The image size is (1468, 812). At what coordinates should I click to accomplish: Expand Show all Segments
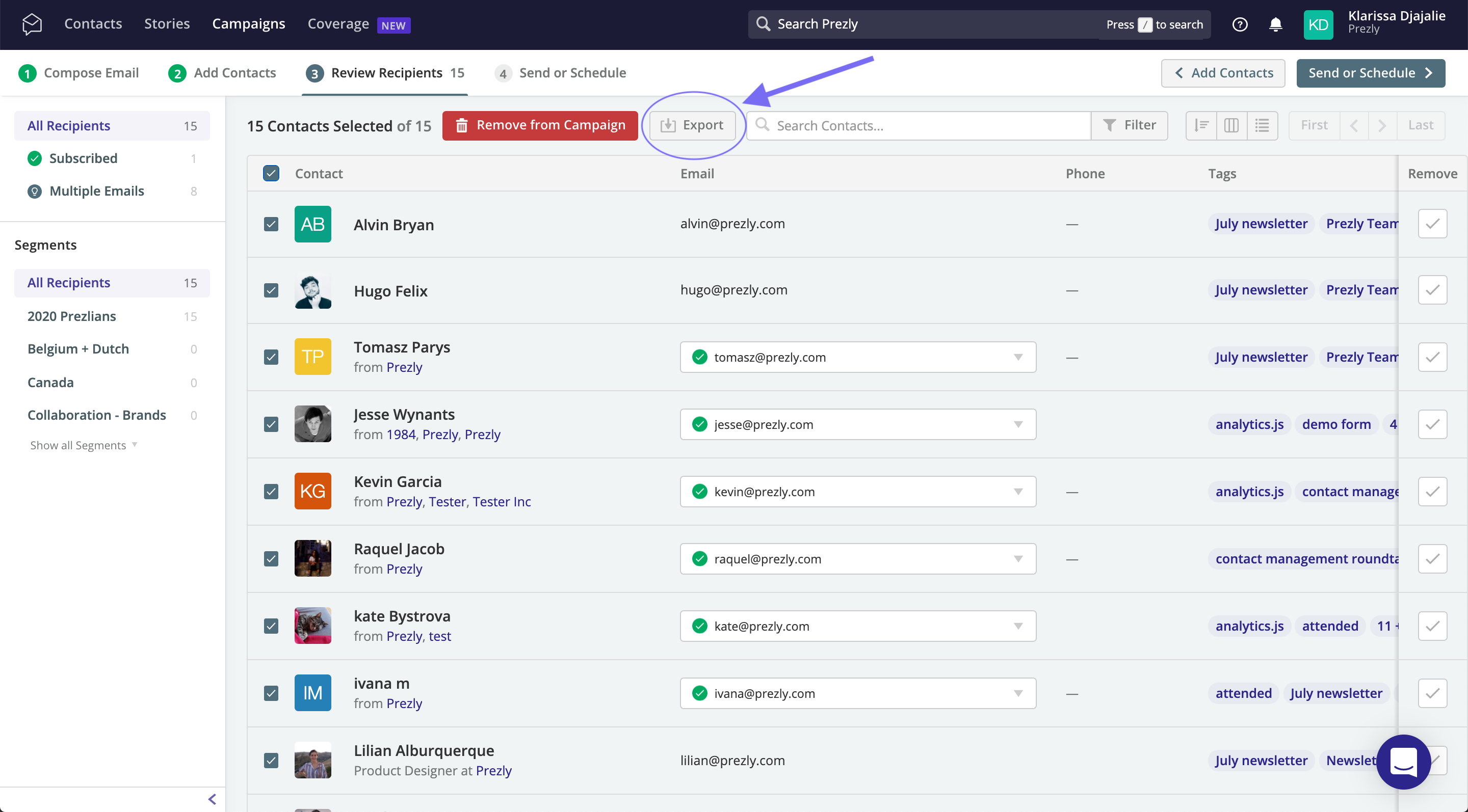click(84, 445)
